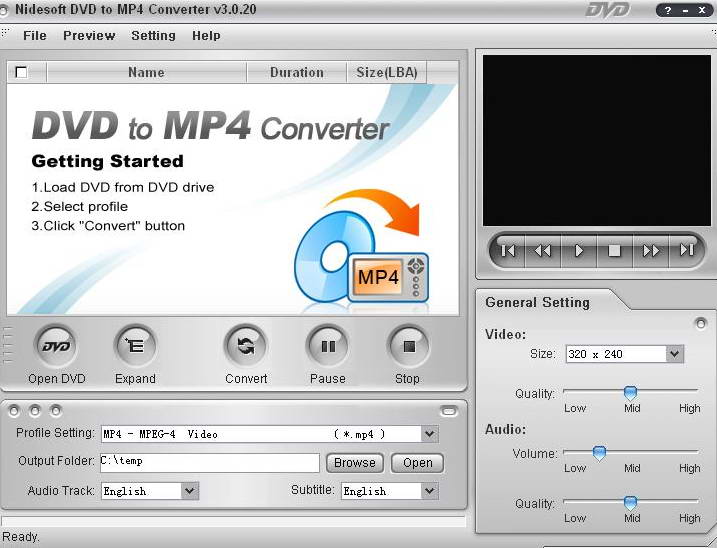Open the video Size dropdown
This screenshot has width=717, height=548.
674,354
